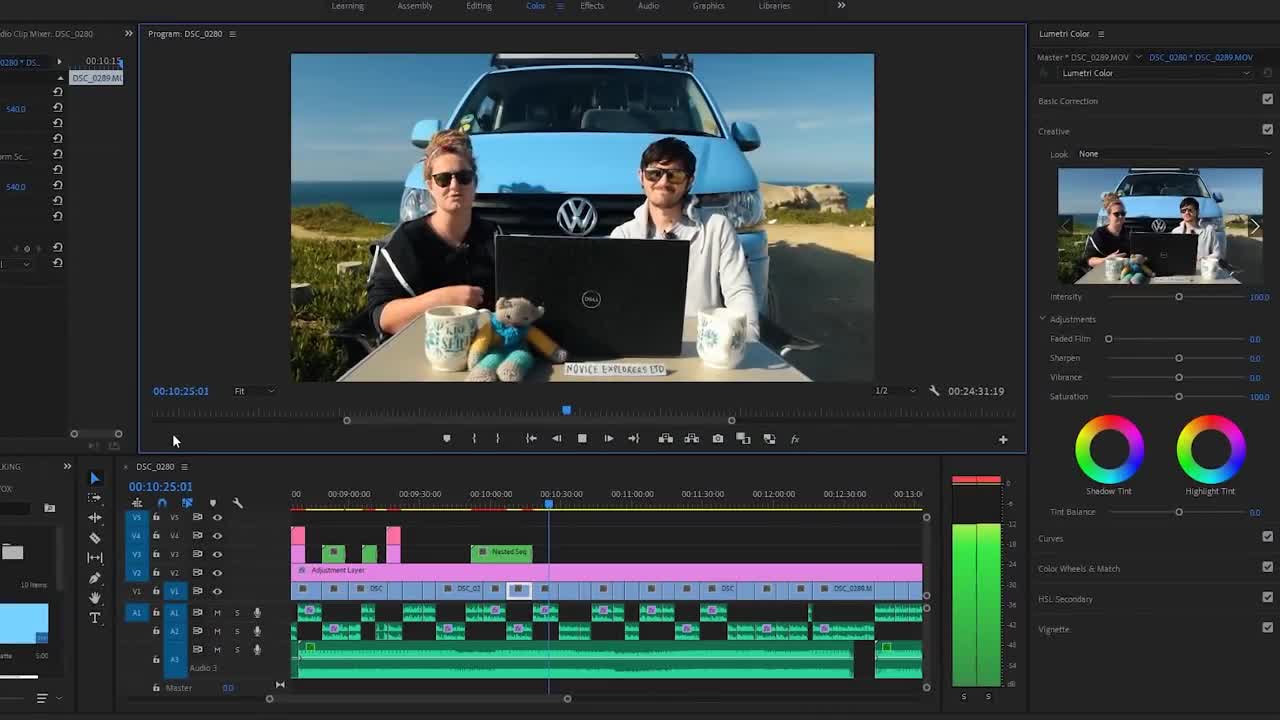Toggle Creative section checkbox

[x=1268, y=130]
